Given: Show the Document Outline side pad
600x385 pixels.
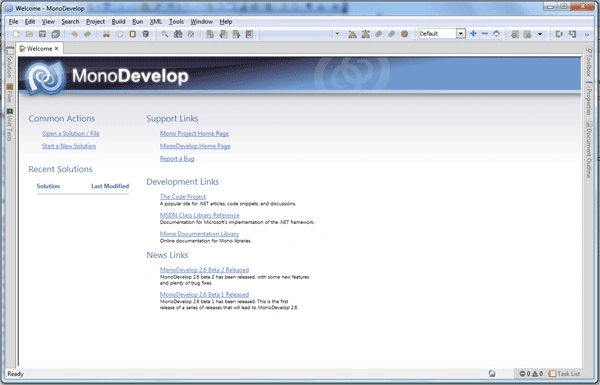Looking at the screenshot, I should (x=589, y=150).
